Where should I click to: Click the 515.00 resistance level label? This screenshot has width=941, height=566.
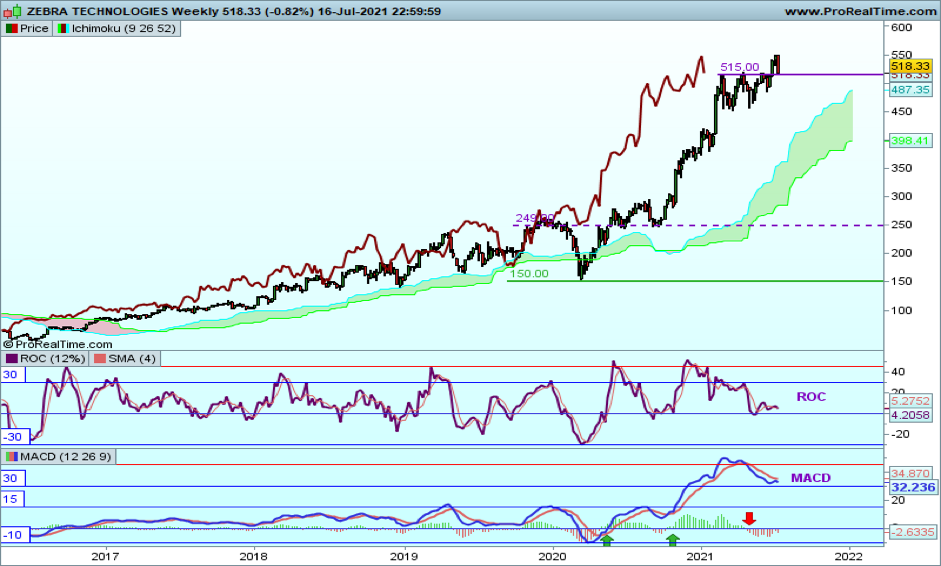[x=739, y=67]
